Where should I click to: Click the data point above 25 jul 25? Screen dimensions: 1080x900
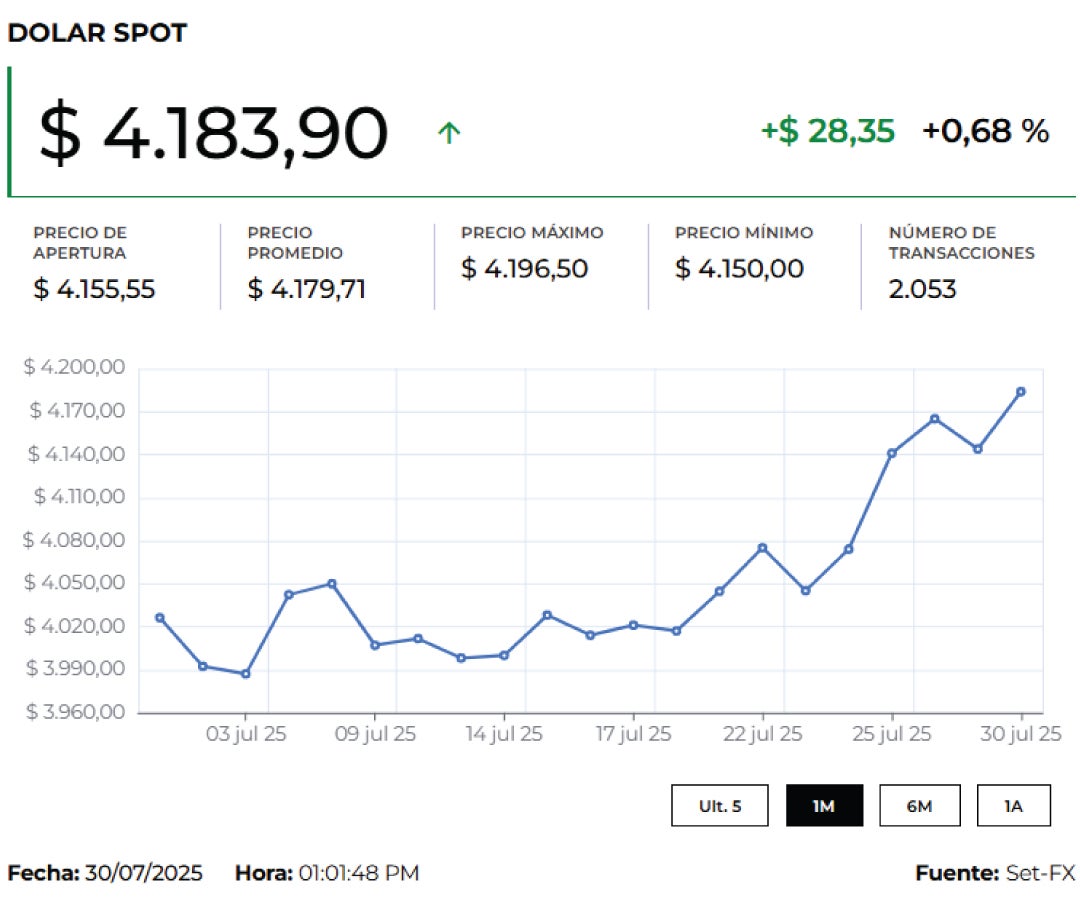tap(892, 453)
